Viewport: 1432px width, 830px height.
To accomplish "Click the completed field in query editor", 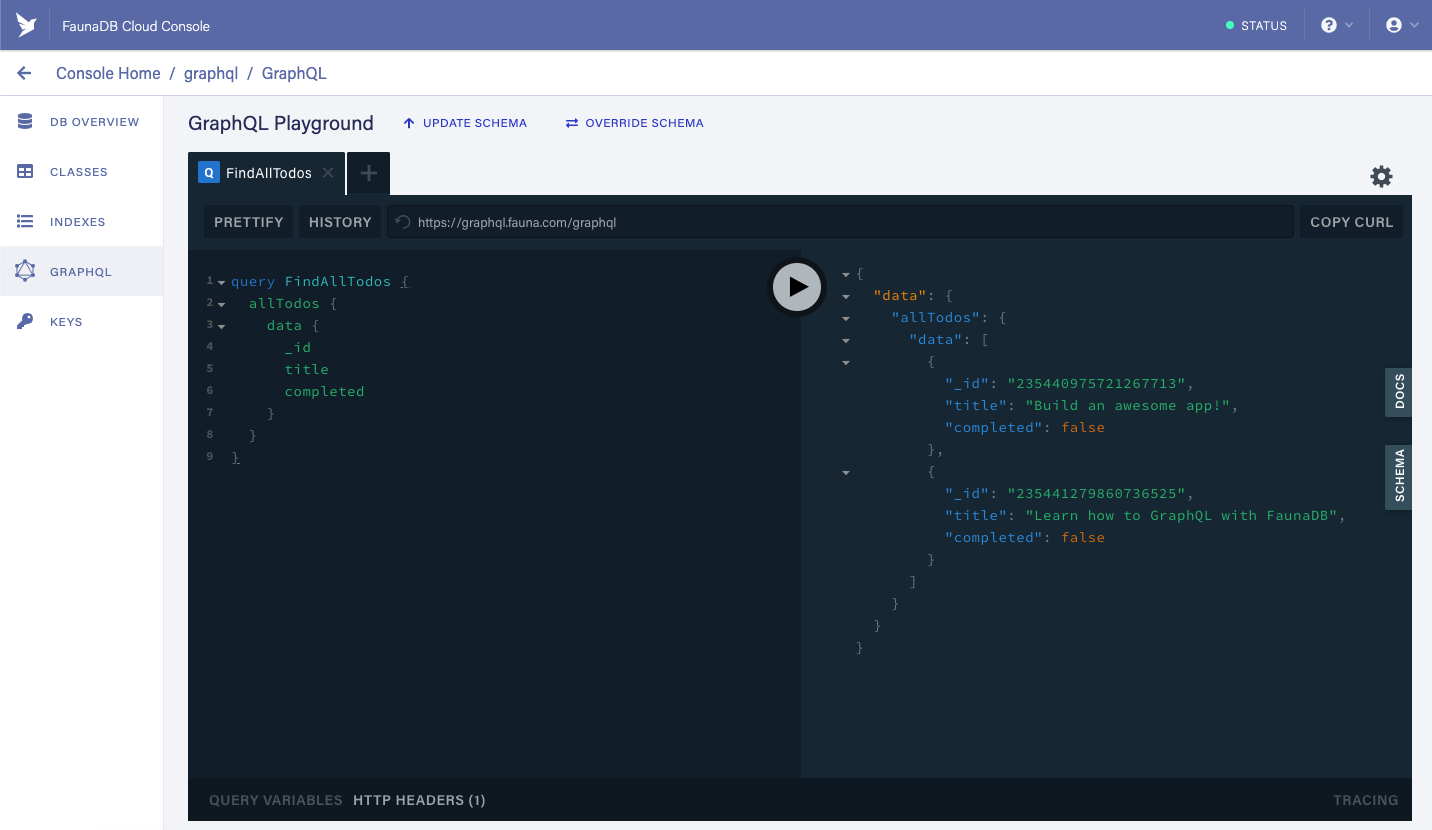I will [324, 391].
